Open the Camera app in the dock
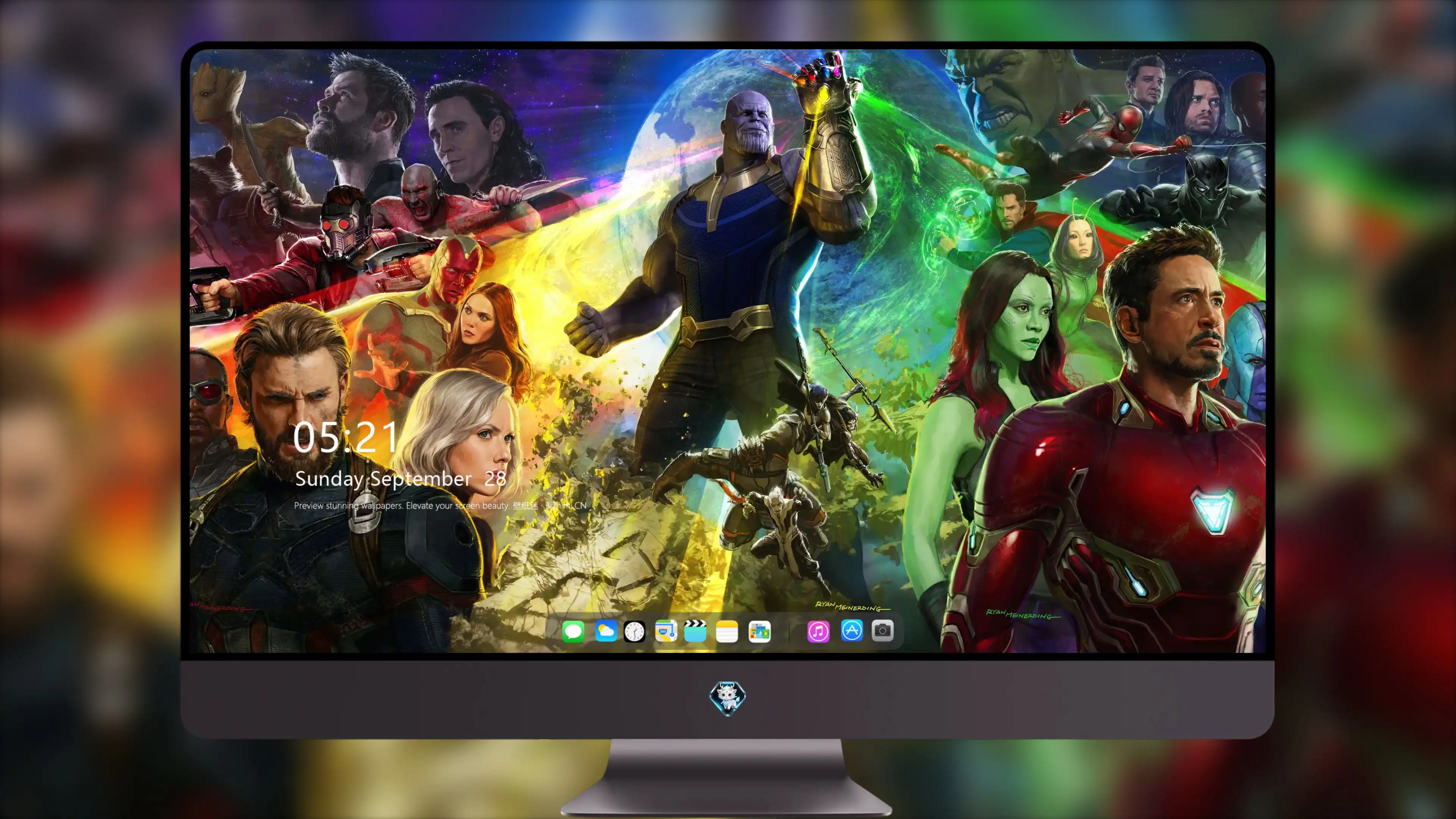Image resolution: width=1456 pixels, height=819 pixels. coord(883,631)
